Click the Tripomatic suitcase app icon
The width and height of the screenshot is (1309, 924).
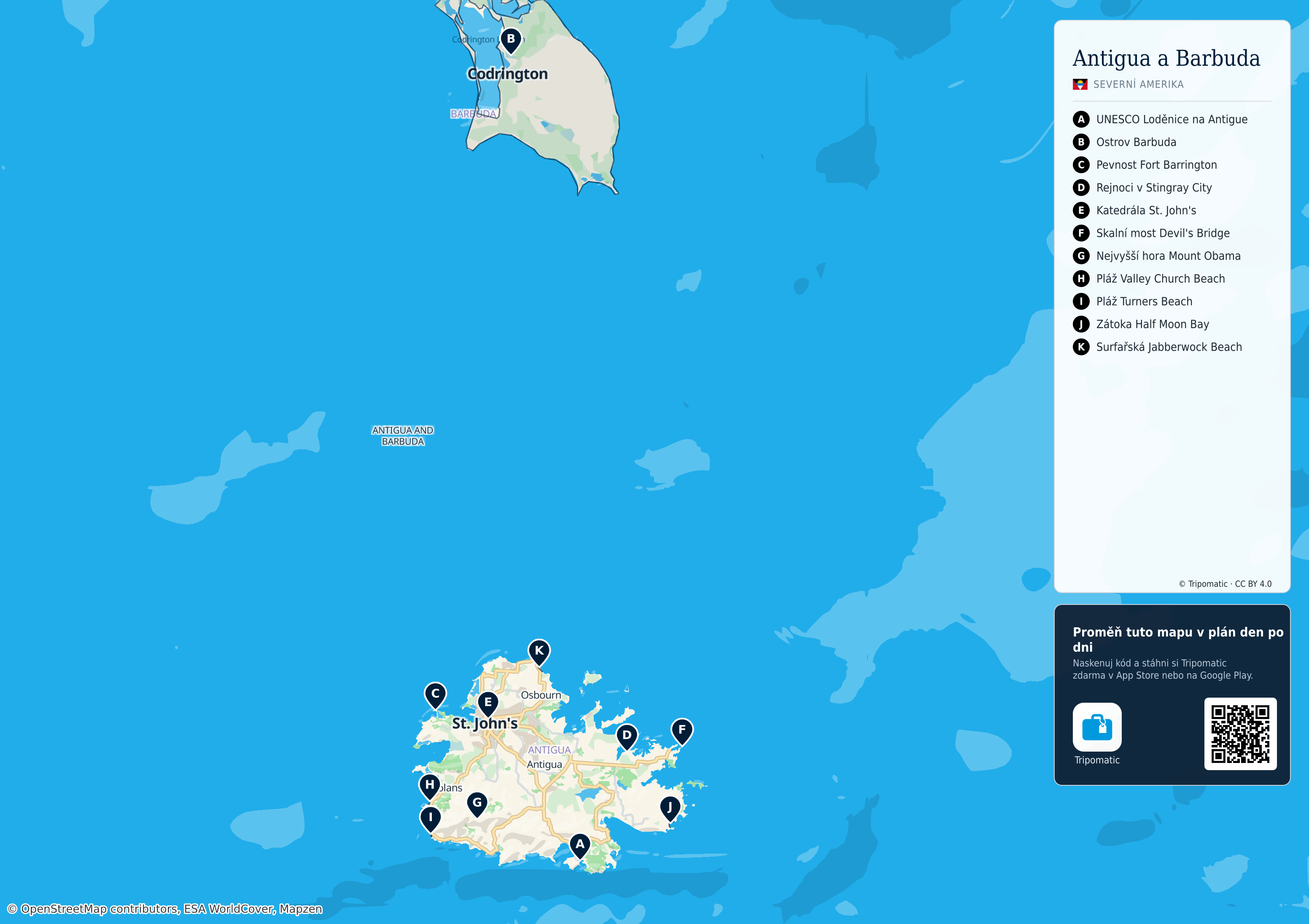(x=1097, y=727)
